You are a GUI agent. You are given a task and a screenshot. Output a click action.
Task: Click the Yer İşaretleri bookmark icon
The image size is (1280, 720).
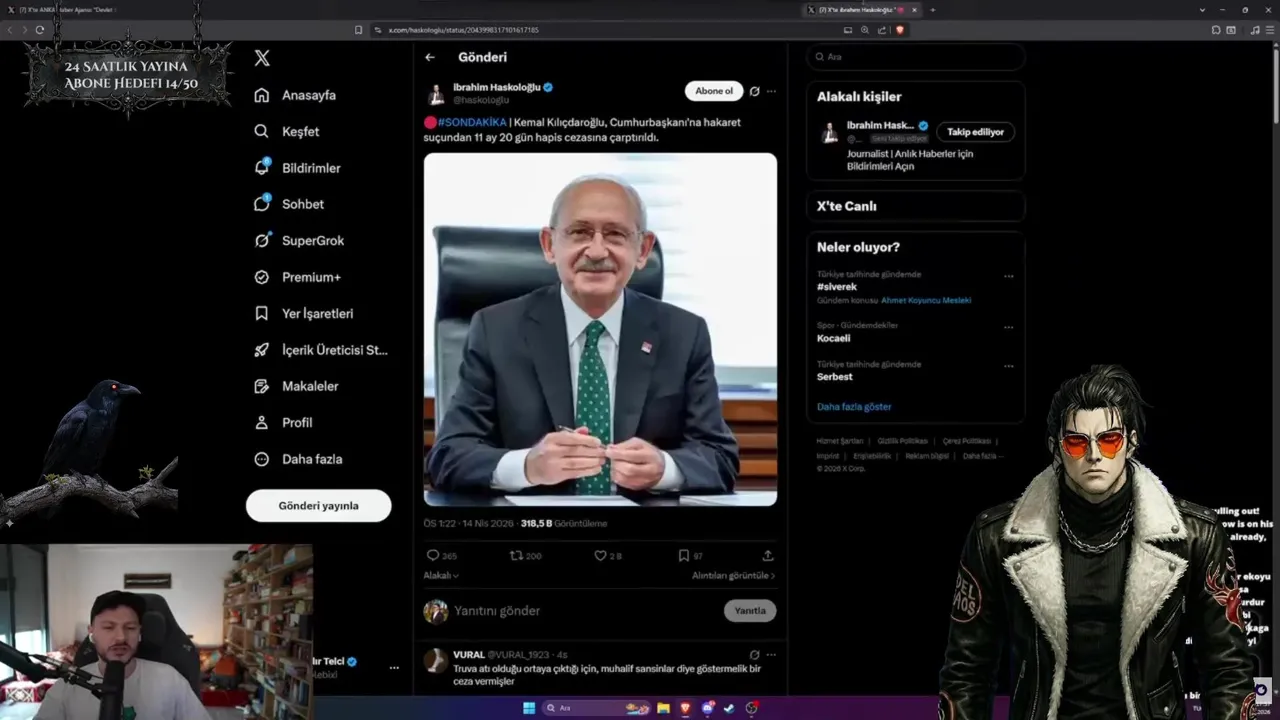click(262, 313)
